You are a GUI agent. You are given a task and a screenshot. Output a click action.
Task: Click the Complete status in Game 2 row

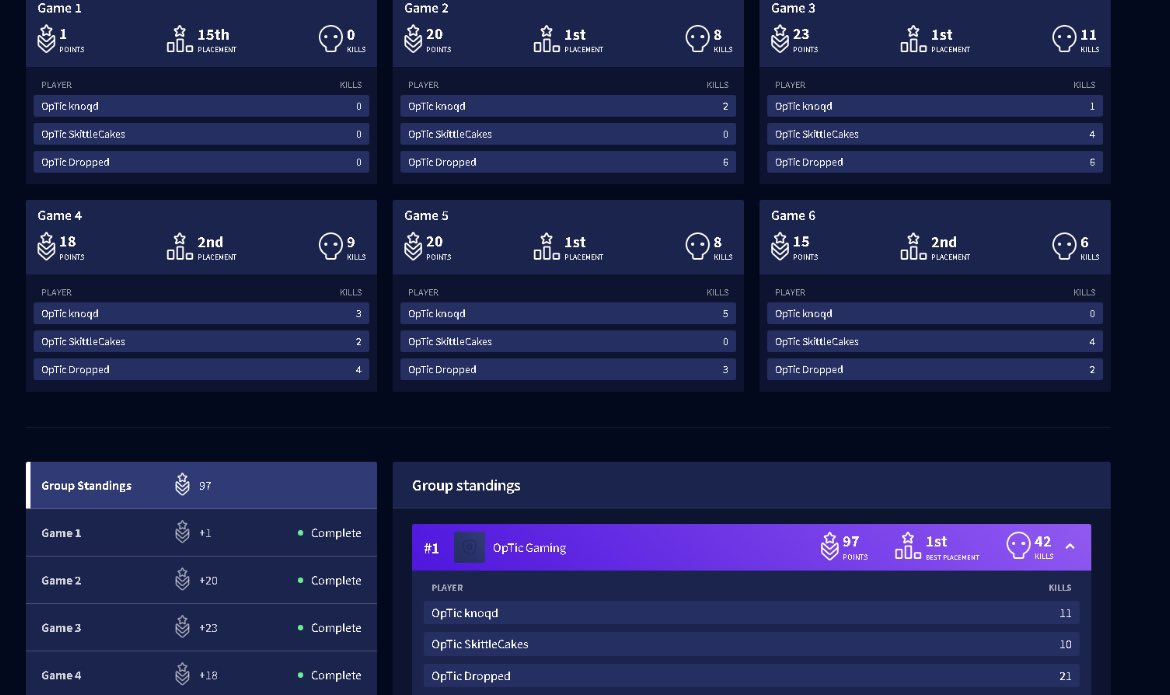pos(329,580)
